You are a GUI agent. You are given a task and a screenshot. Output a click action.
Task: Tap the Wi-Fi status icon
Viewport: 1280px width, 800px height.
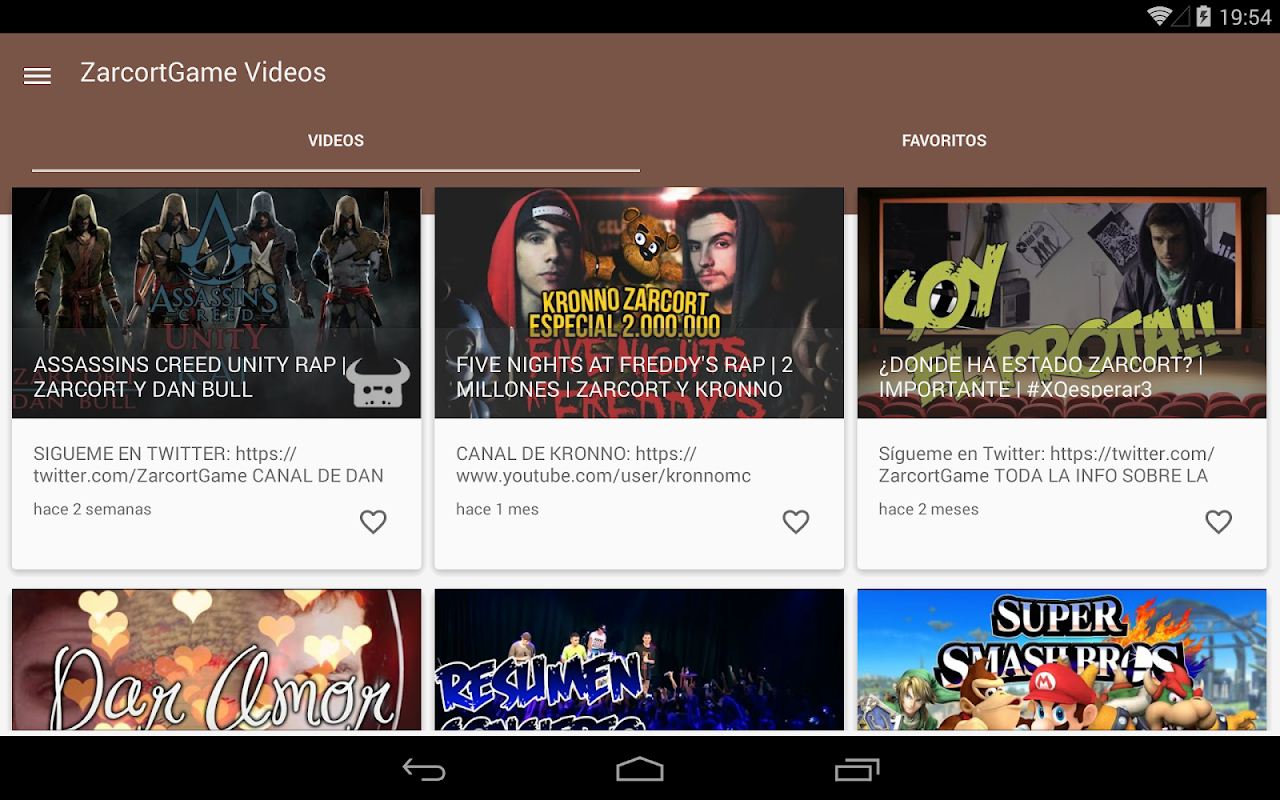point(1159,16)
